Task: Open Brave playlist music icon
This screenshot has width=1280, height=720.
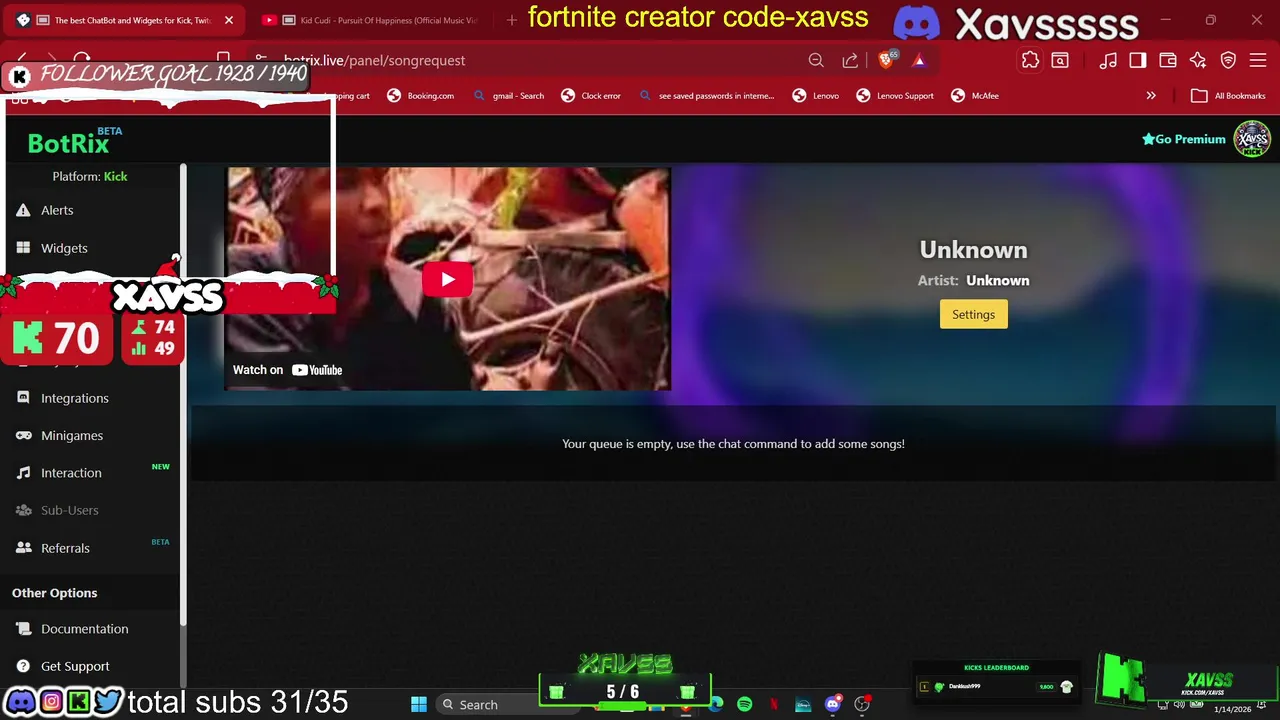Action: (1108, 61)
